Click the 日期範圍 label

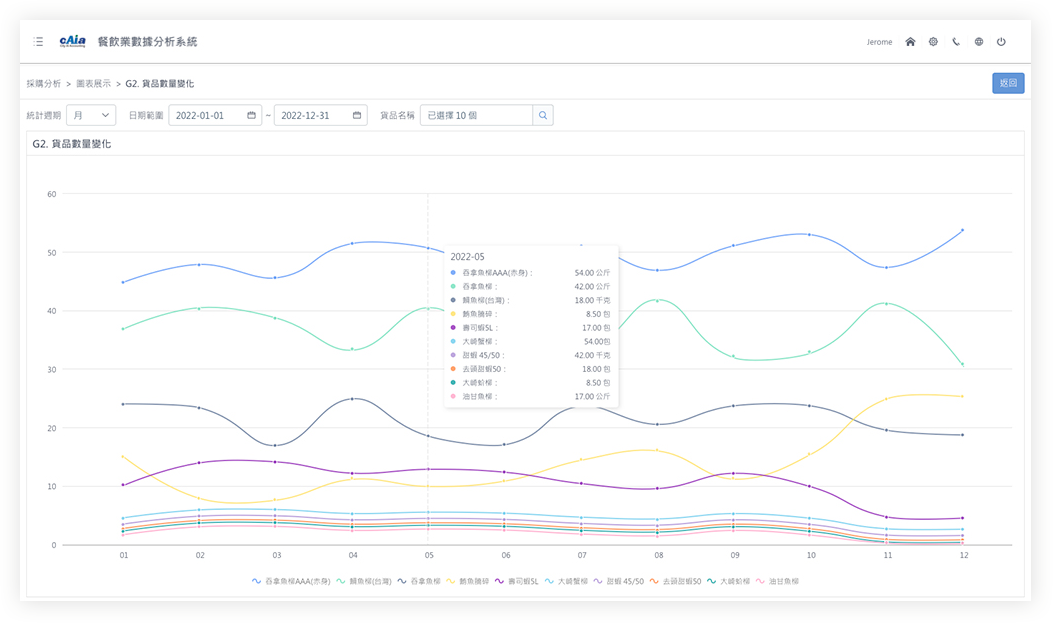pyautogui.click(x=146, y=115)
